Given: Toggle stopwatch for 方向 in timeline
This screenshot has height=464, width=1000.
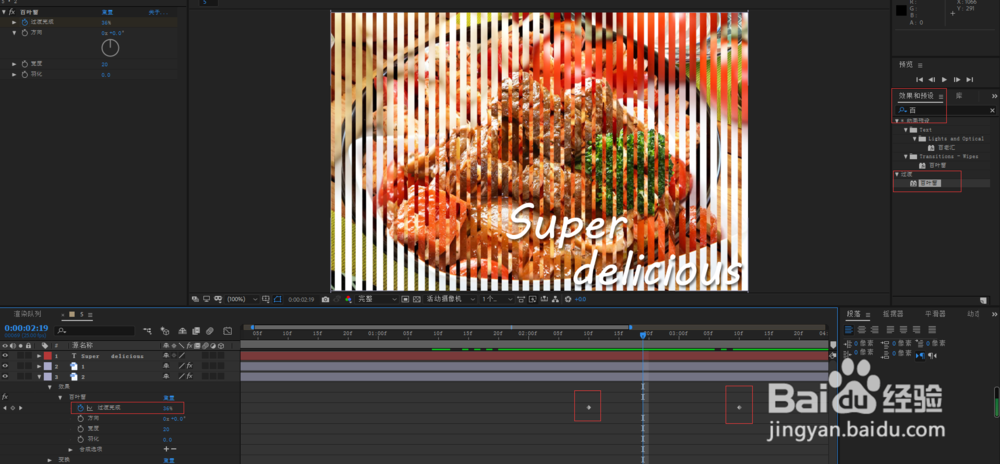Looking at the screenshot, I should coord(80,419).
